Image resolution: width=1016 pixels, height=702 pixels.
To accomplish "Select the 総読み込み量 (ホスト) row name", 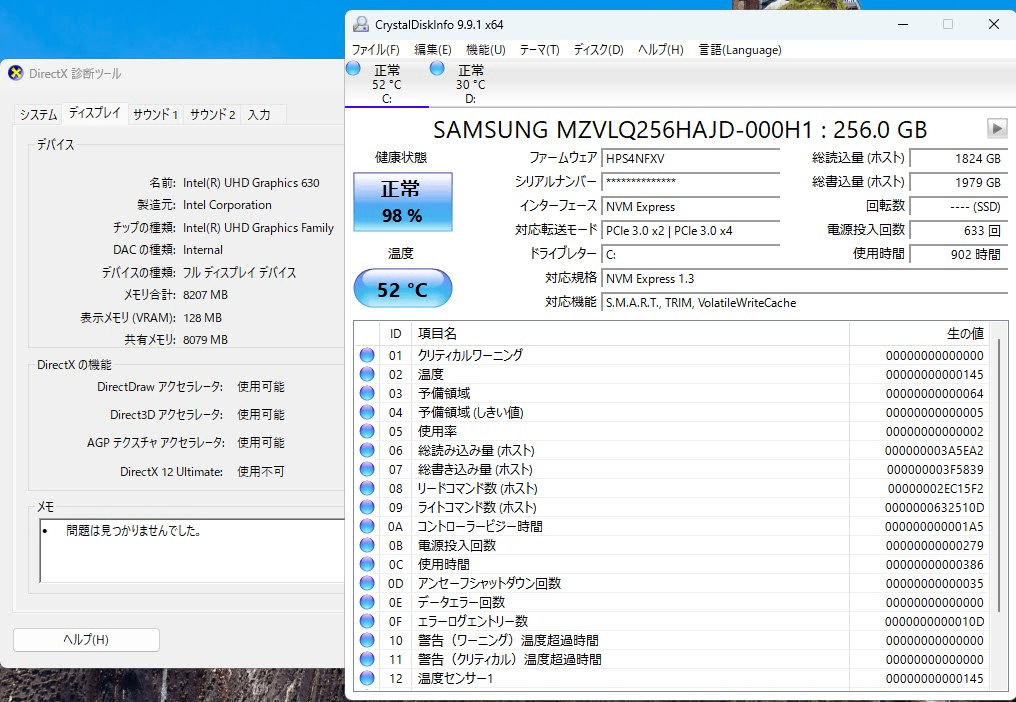I will (476, 450).
